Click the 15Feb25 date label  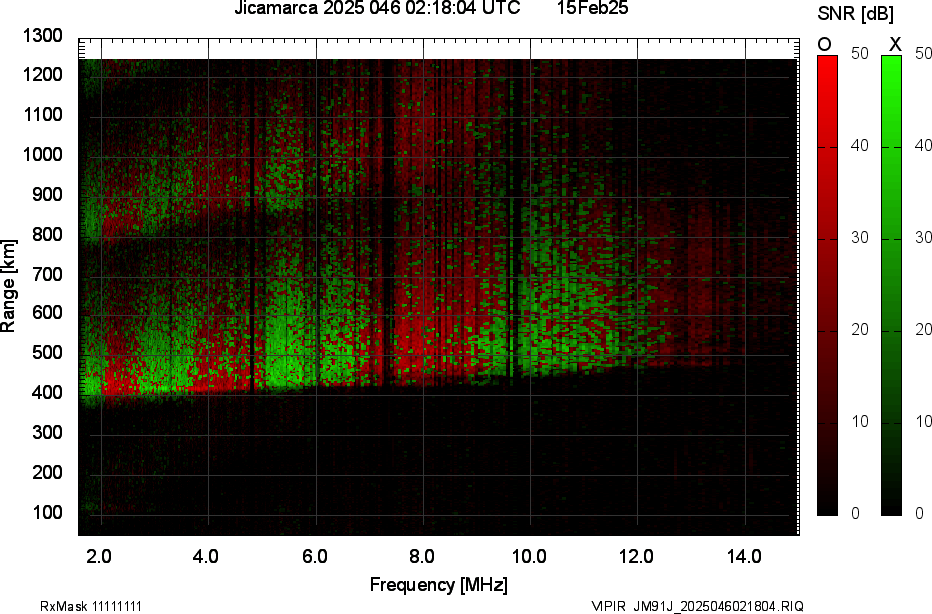pos(592,8)
